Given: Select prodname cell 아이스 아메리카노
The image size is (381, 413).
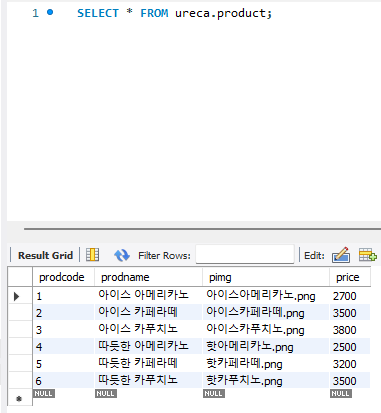Looking at the screenshot, I should [x=149, y=296].
